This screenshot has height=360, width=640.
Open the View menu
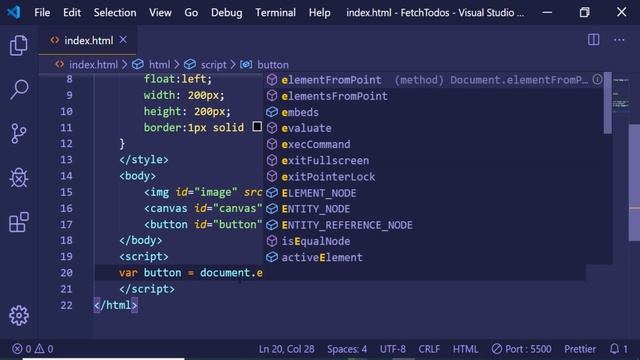(x=160, y=13)
